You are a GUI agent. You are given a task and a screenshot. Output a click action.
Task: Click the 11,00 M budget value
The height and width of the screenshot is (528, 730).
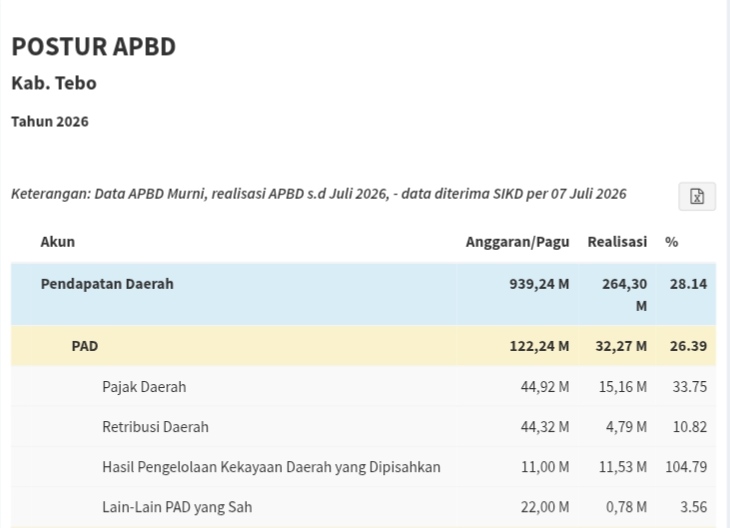coord(545,467)
